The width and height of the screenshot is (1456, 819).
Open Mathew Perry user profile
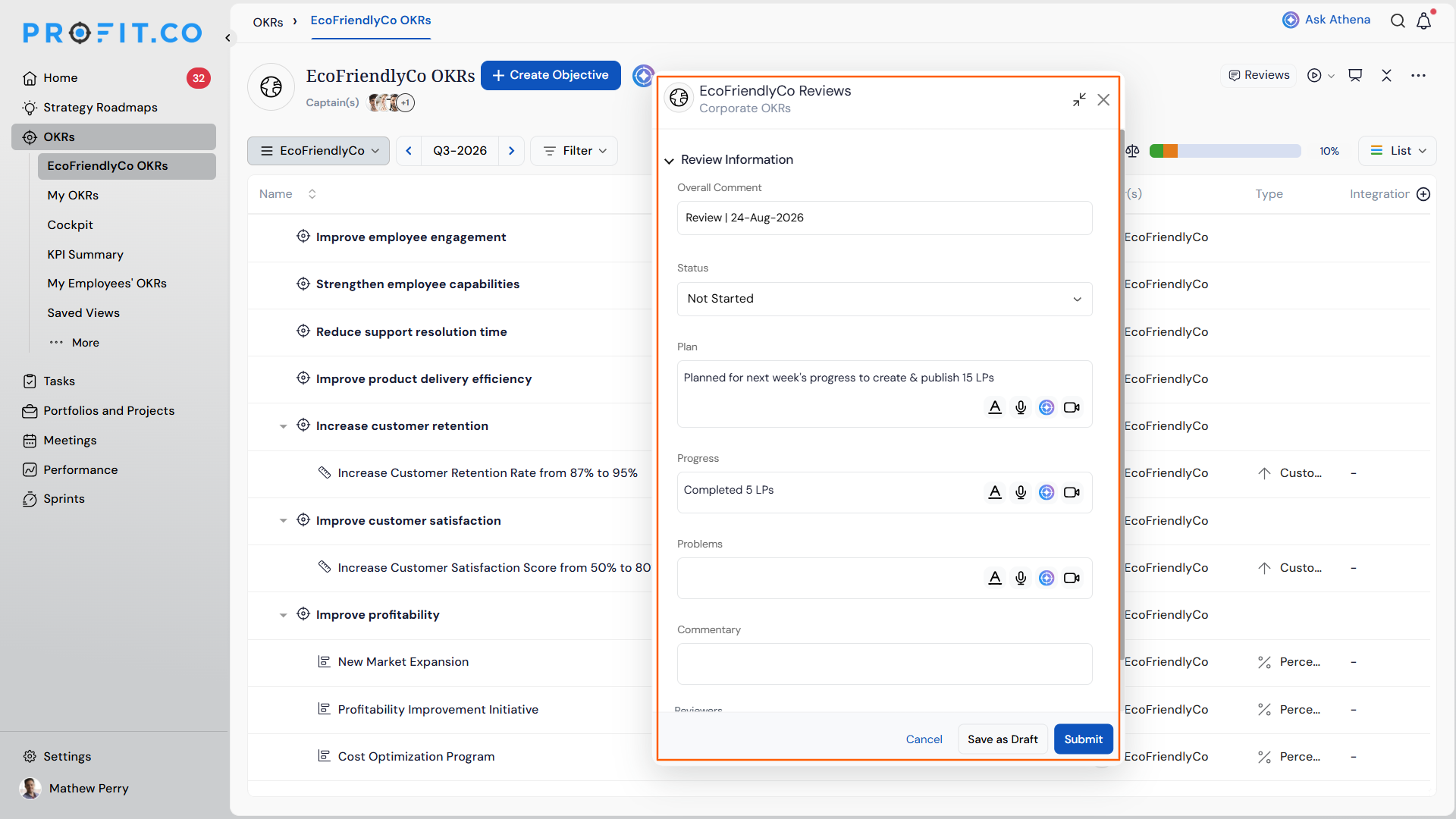tap(74, 789)
